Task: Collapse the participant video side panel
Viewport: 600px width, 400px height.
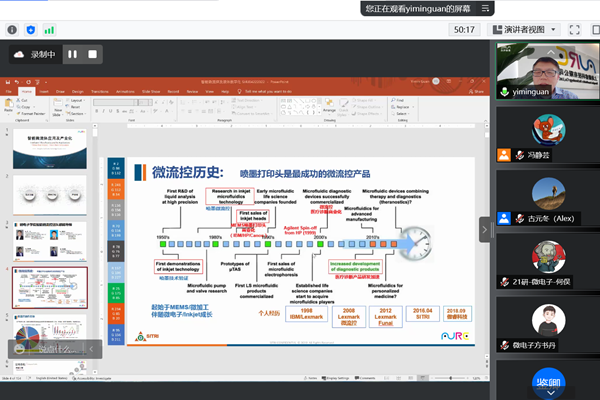Action: (x=485, y=229)
